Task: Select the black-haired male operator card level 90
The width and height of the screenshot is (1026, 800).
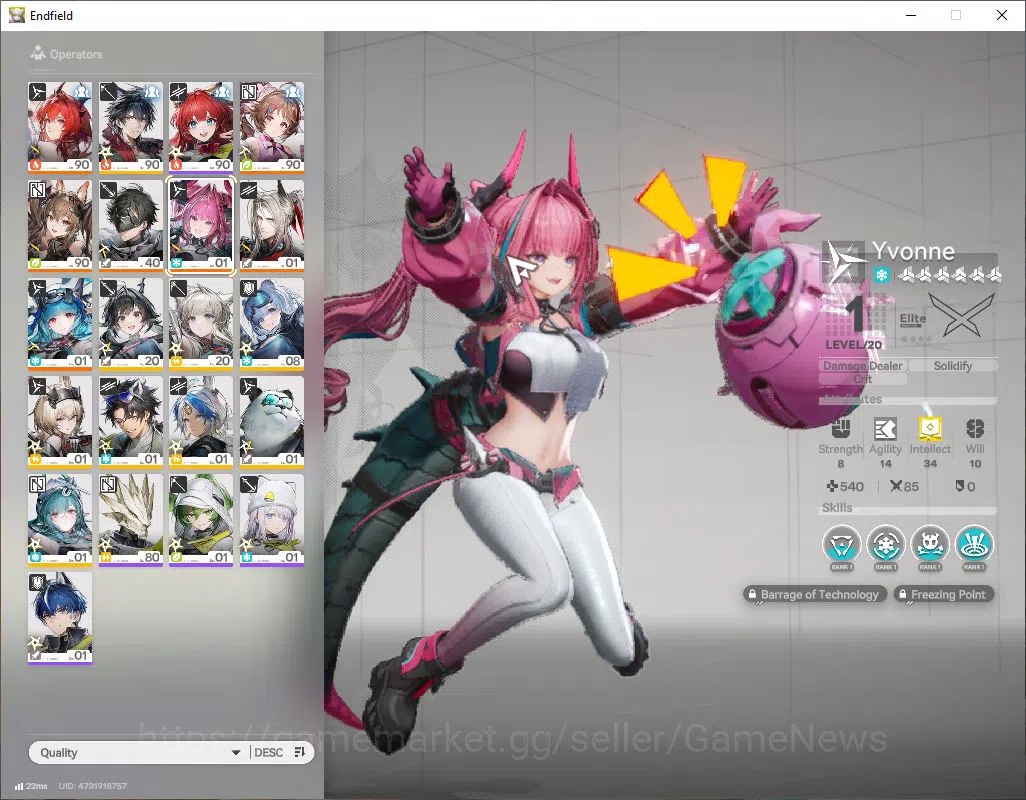Action: (x=130, y=127)
